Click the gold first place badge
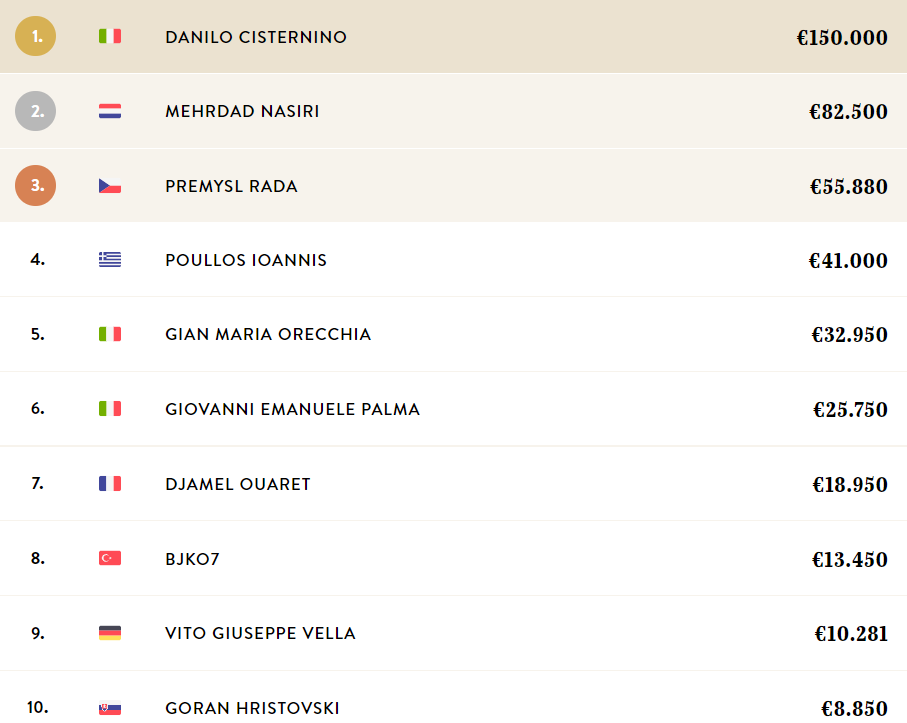The image size is (907, 723). click(x=35, y=36)
